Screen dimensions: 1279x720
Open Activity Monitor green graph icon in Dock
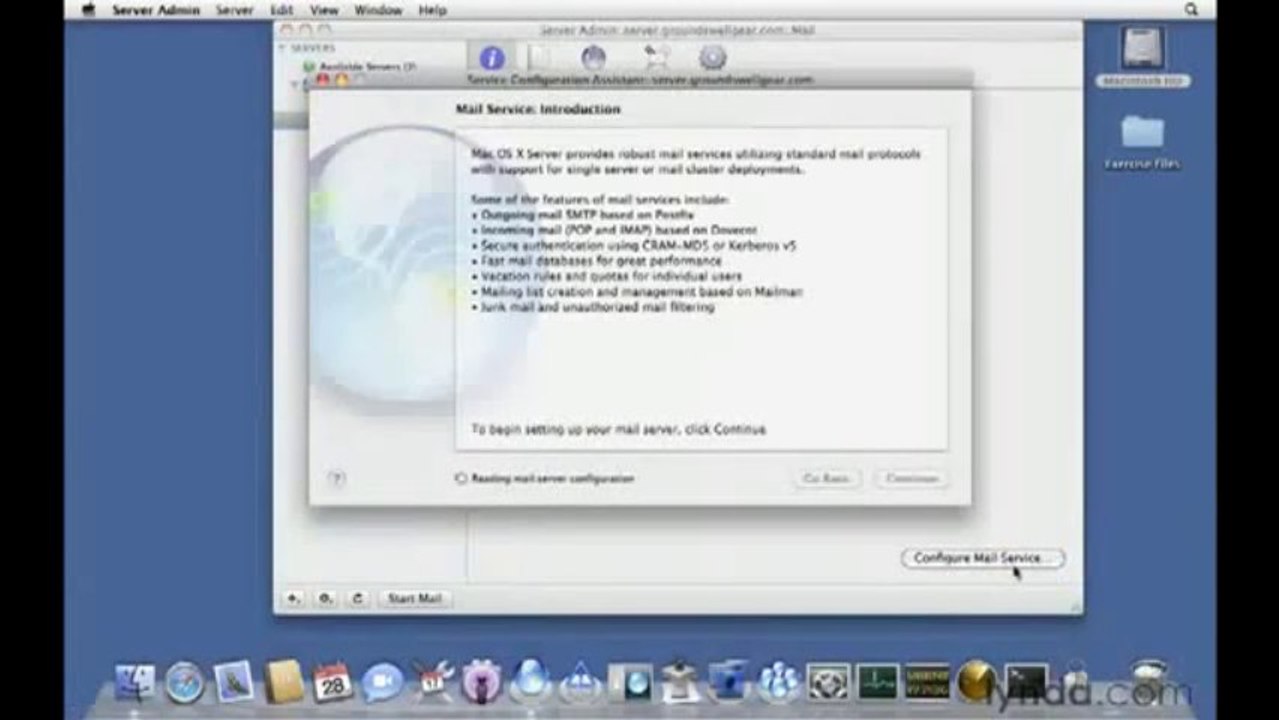click(877, 682)
